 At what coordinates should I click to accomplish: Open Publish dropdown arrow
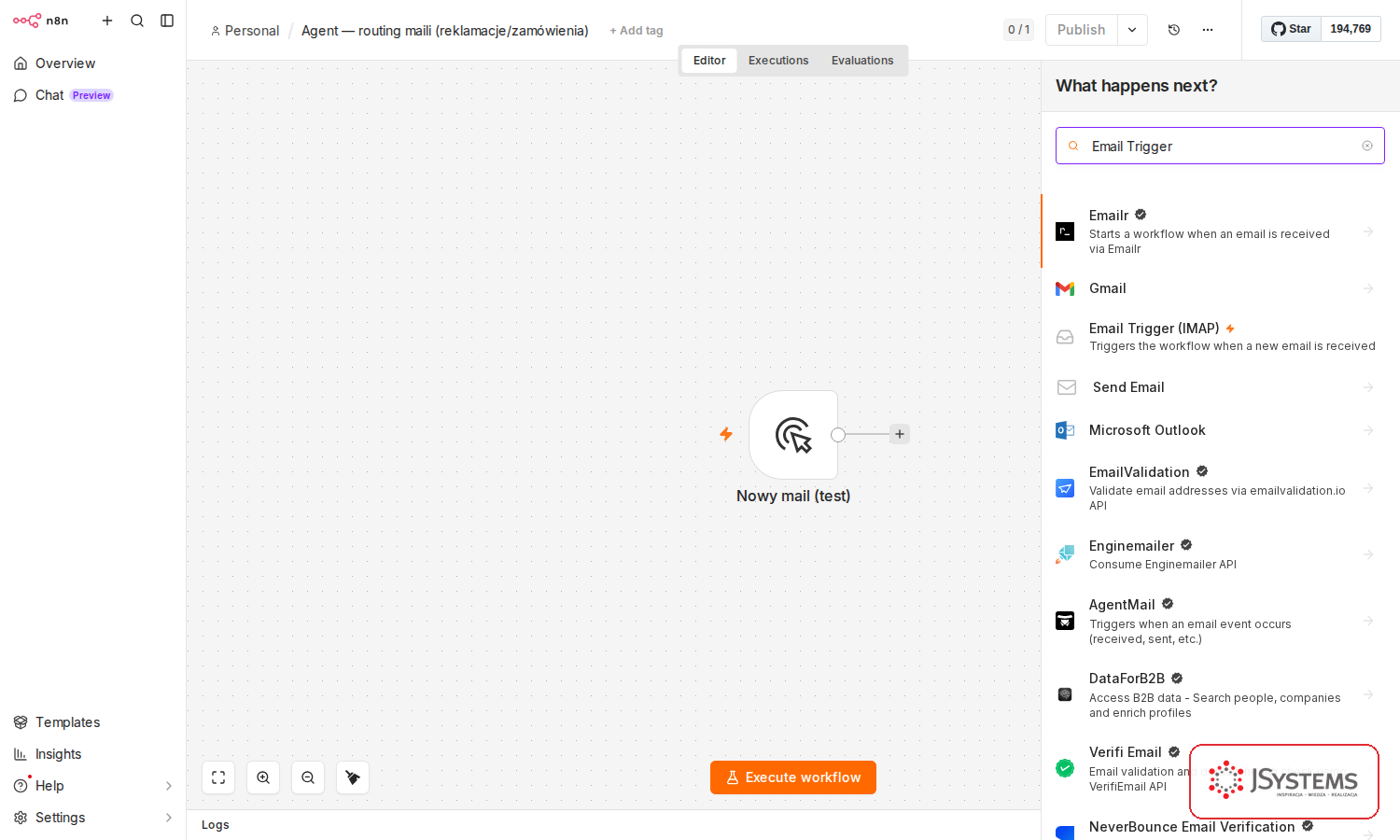(x=1132, y=30)
